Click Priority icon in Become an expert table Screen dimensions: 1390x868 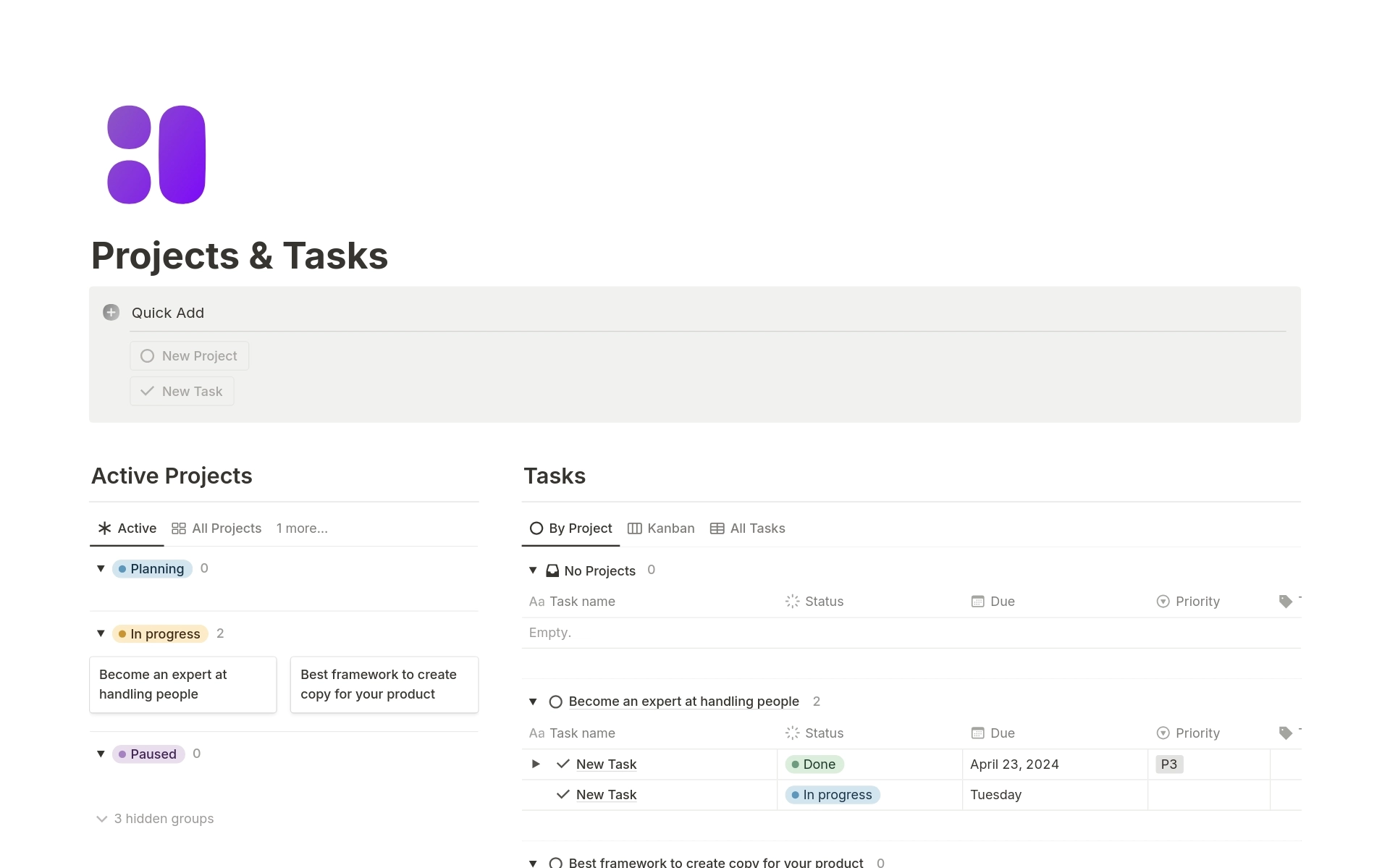pyautogui.click(x=1163, y=733)
